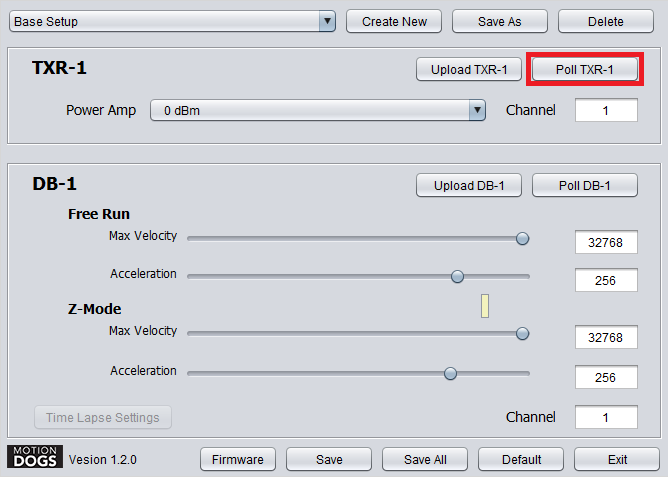
Task: Click Z-Mode Acceleration slider handle
Action: point(450,374)
